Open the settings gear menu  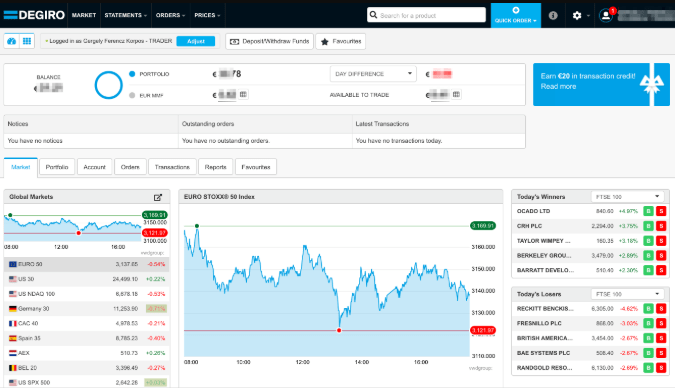(577, 16)
